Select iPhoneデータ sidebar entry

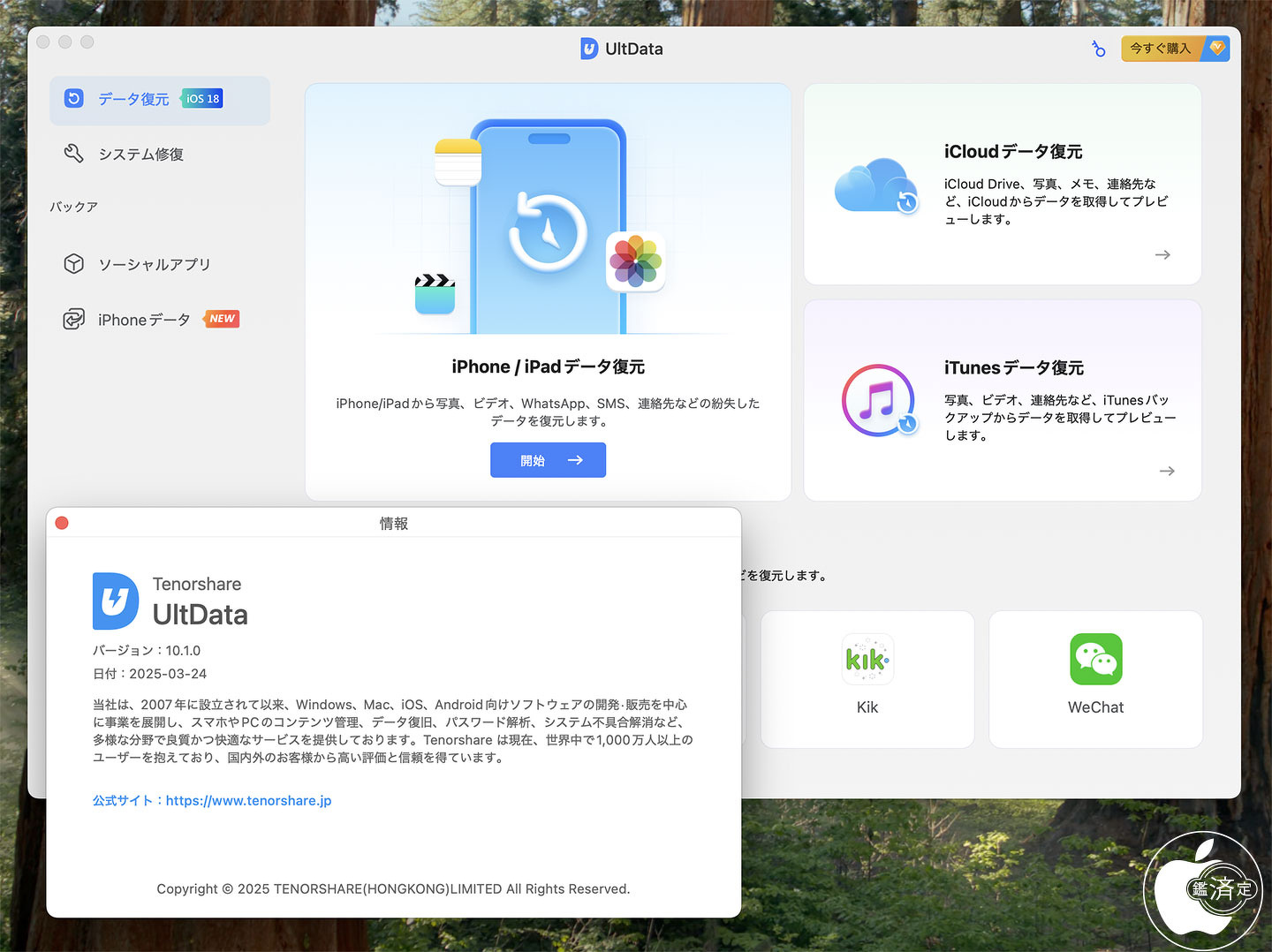(144, 320)
